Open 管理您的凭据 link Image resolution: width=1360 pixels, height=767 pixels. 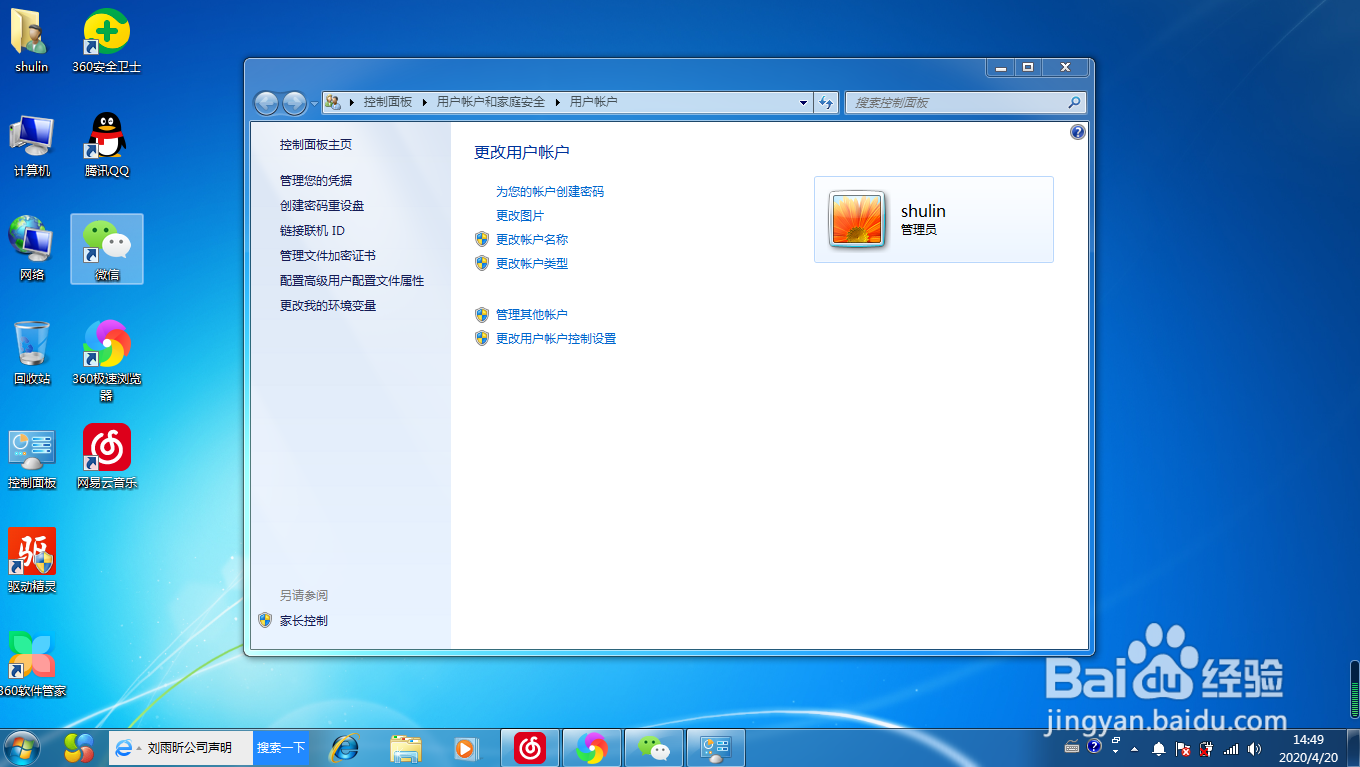coord(316,180)
